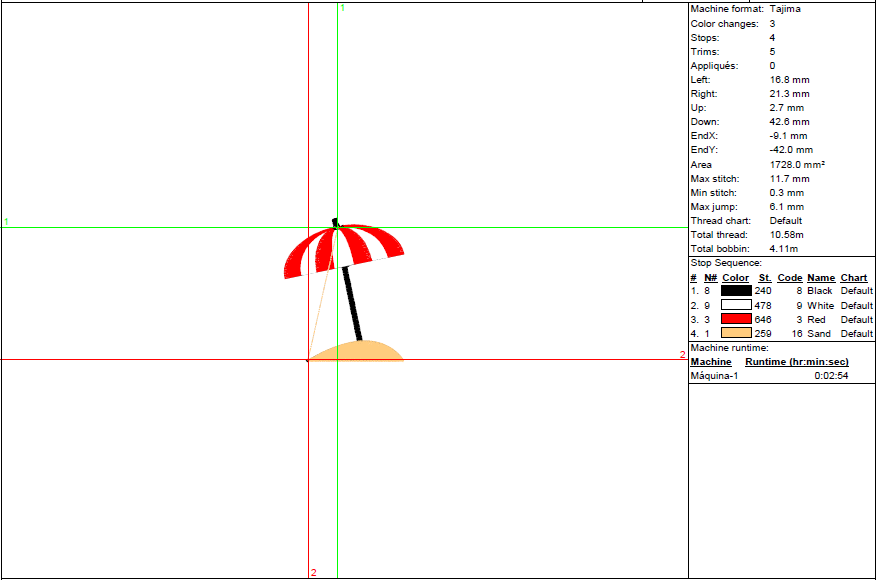Image resolution: width=876 pixels, height=580 pixels.
Task: Click the green '1' marker at top ruler
Action: pos(342,8)
